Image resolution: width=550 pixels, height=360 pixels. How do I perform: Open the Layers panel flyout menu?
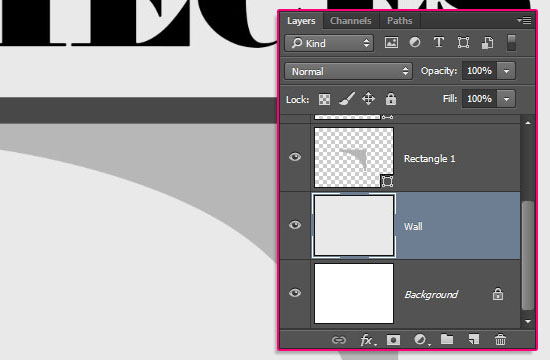pyautogui.click(x=524, y=21)
